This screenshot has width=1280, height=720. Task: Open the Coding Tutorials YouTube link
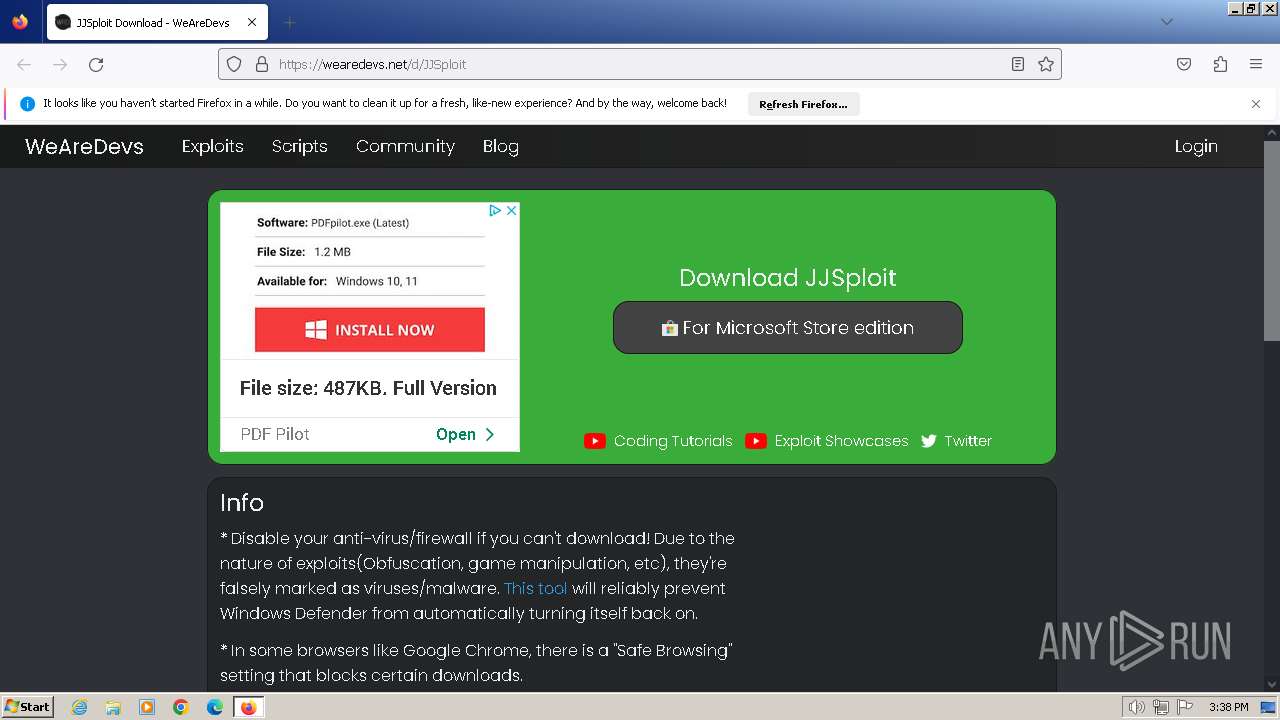659,441
